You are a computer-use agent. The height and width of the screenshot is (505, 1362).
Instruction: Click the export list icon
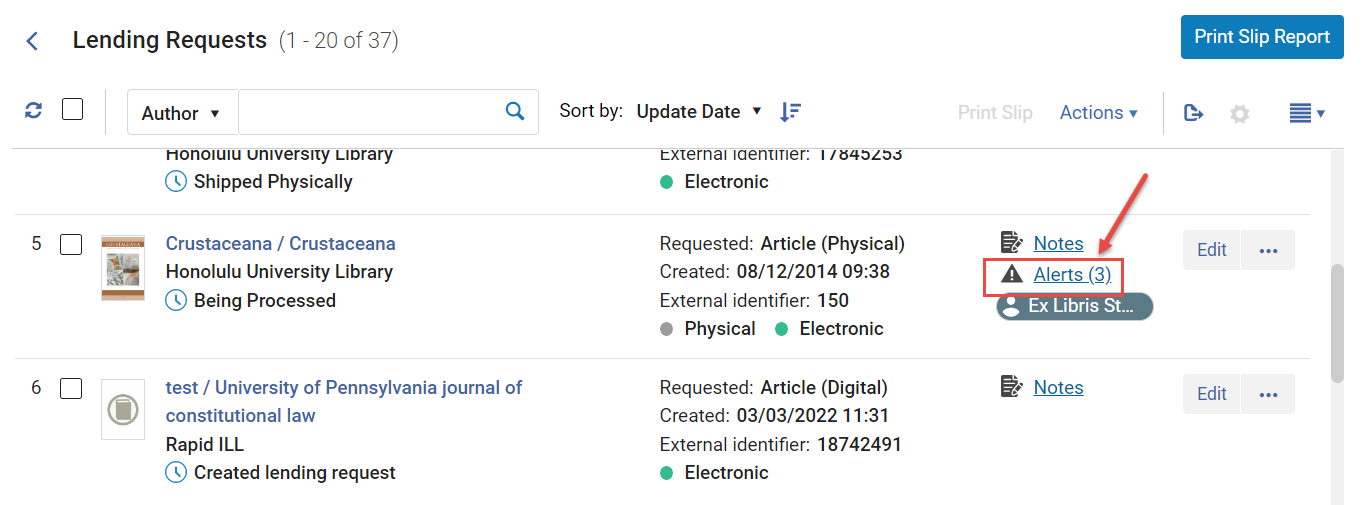[x=1193, y=113]
